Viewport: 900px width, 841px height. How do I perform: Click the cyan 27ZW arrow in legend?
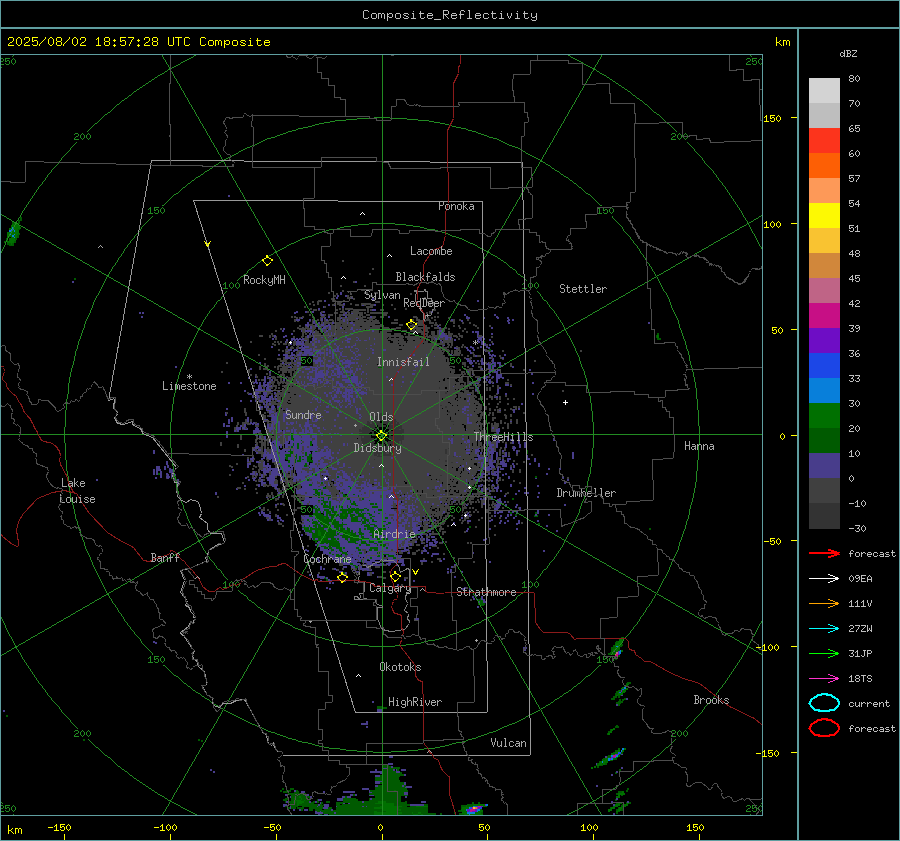(824, 629)
